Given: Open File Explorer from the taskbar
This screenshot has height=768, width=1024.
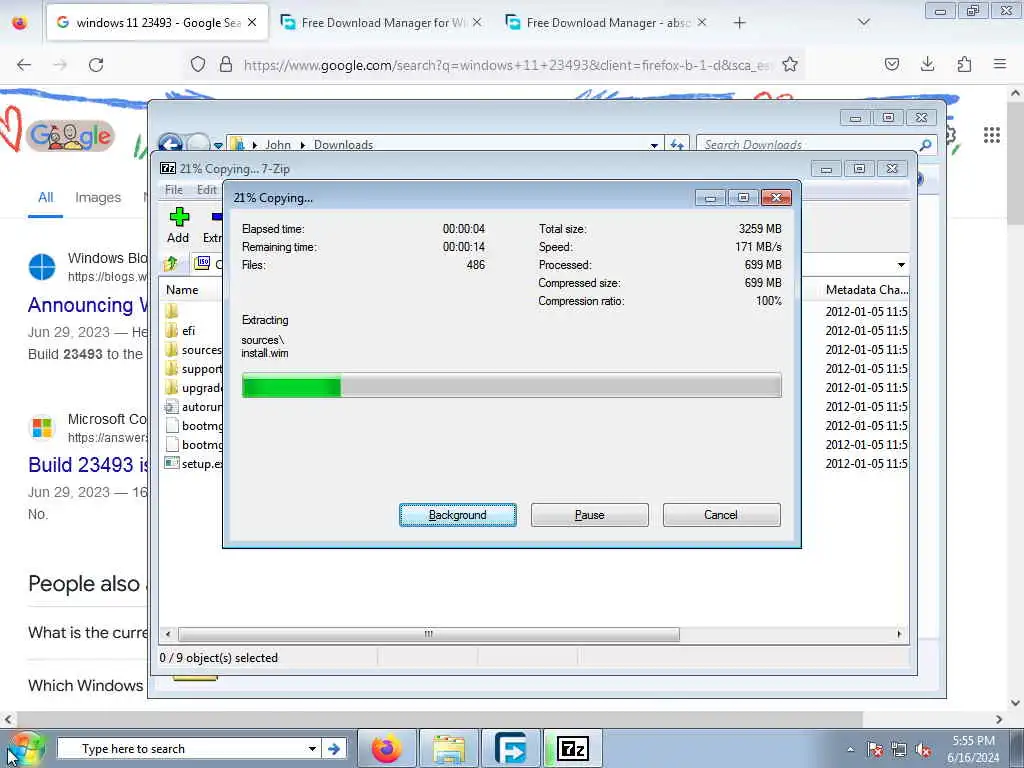Looking at the screenshot, I should tap(449, 748).
